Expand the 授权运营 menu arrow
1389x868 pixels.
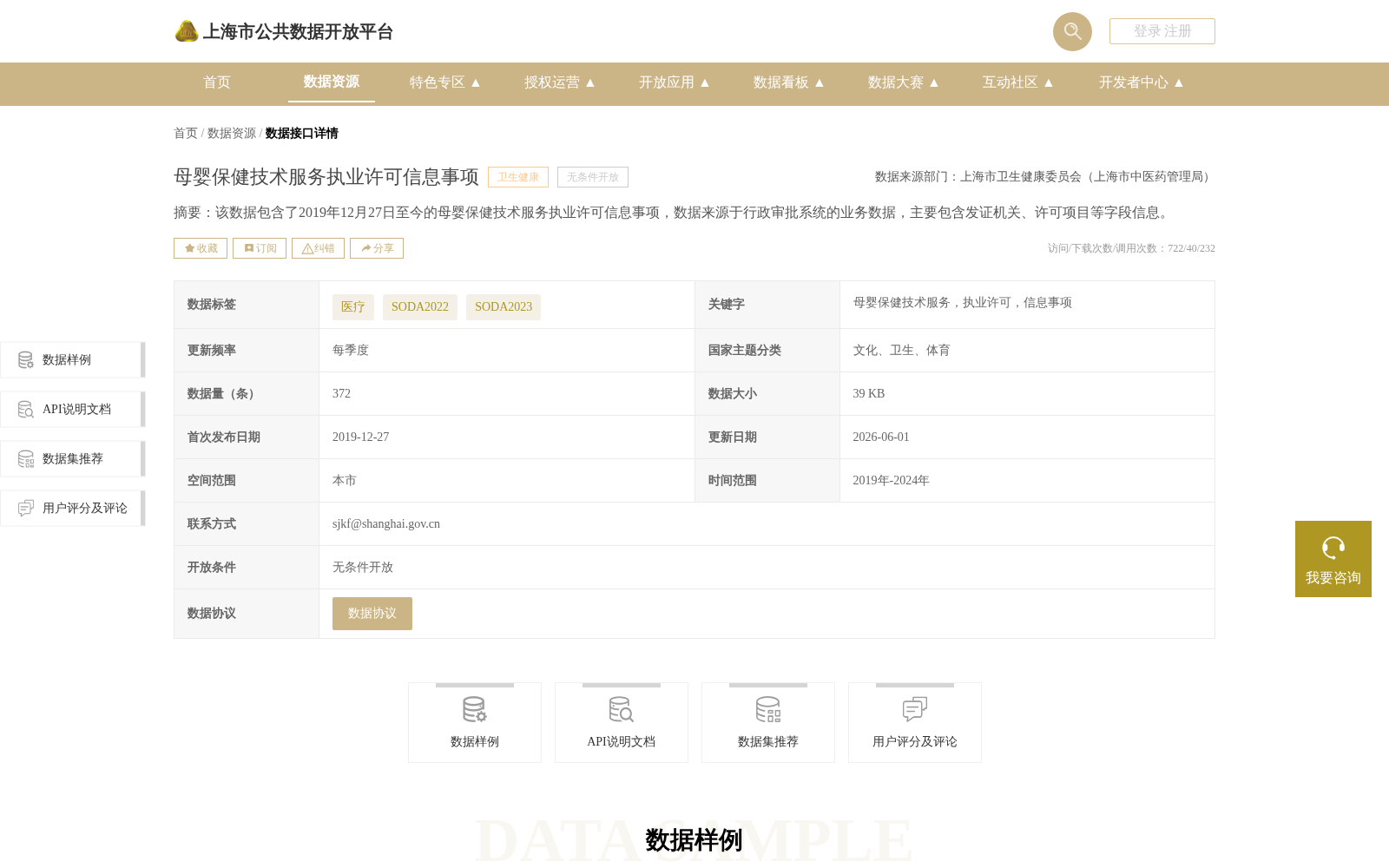click(x=590, y=82)
